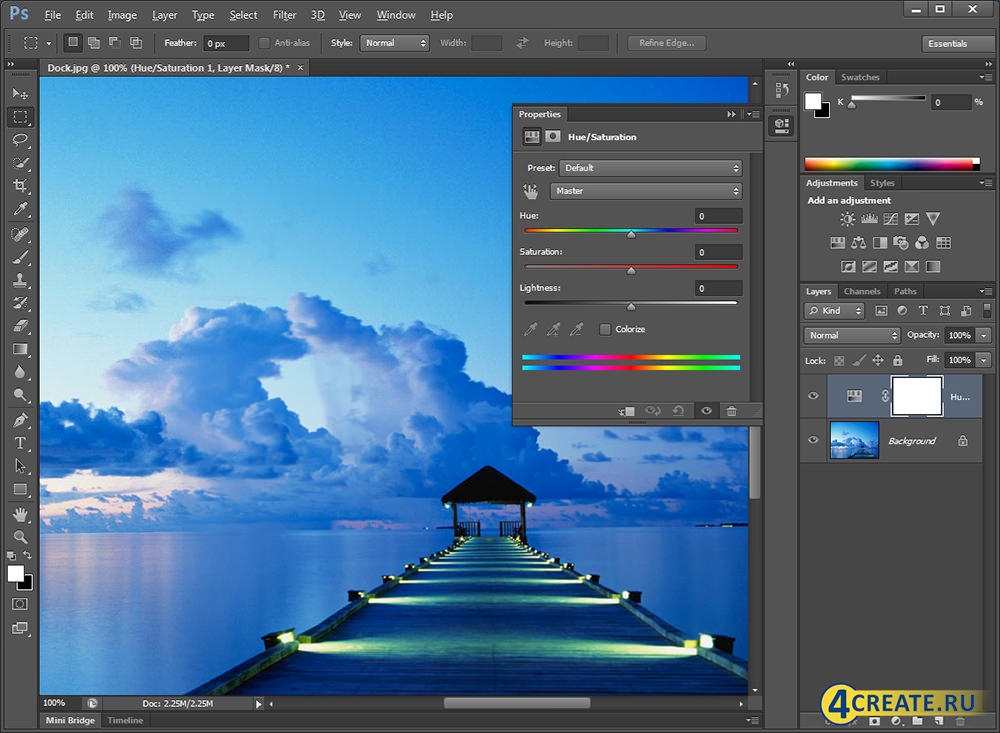Screen dimensions: 1000x733
Task: Select the History Brush tool
Action: [20, 303]
